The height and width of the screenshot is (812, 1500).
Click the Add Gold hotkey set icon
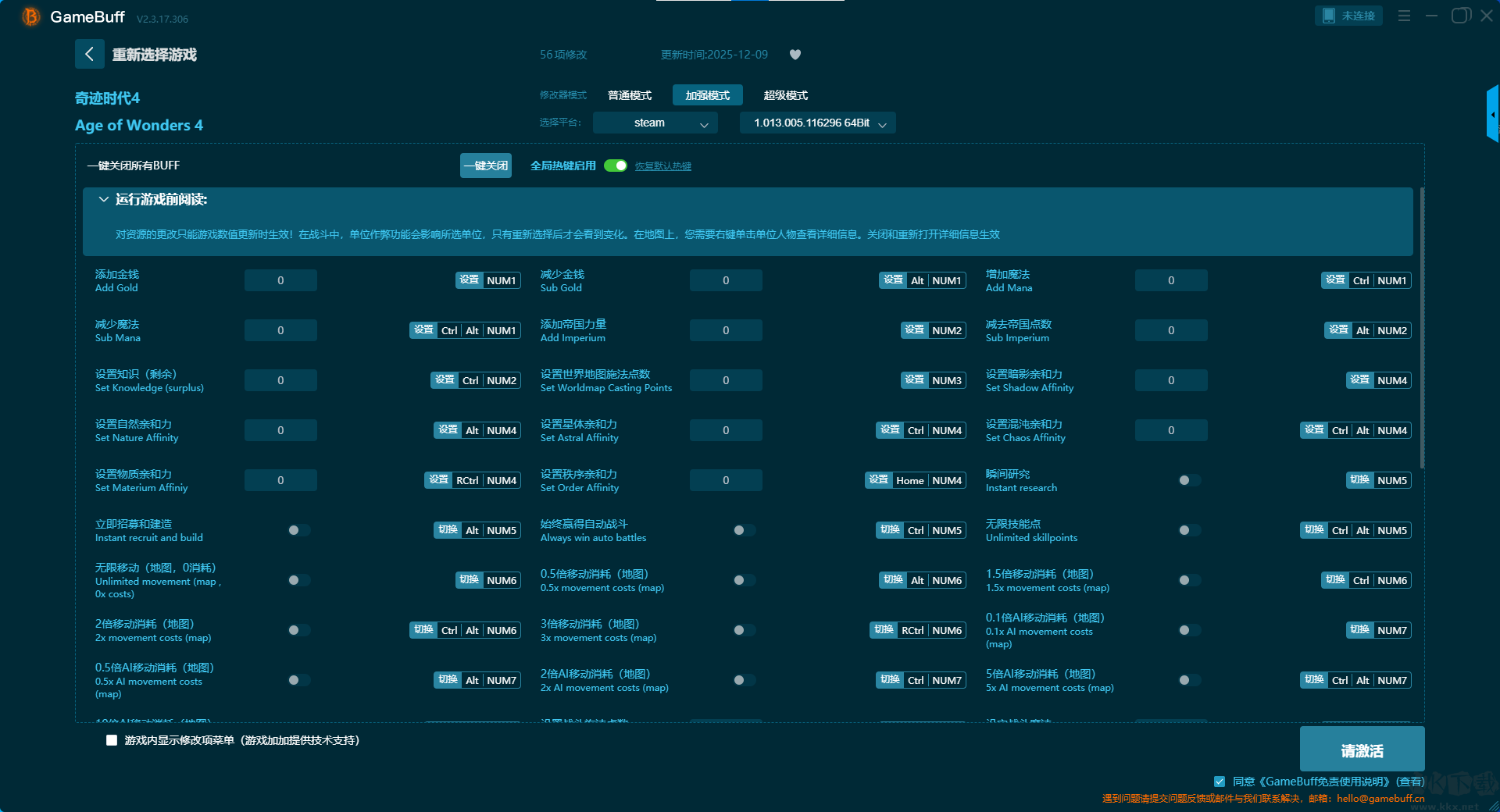pos(470,280)
